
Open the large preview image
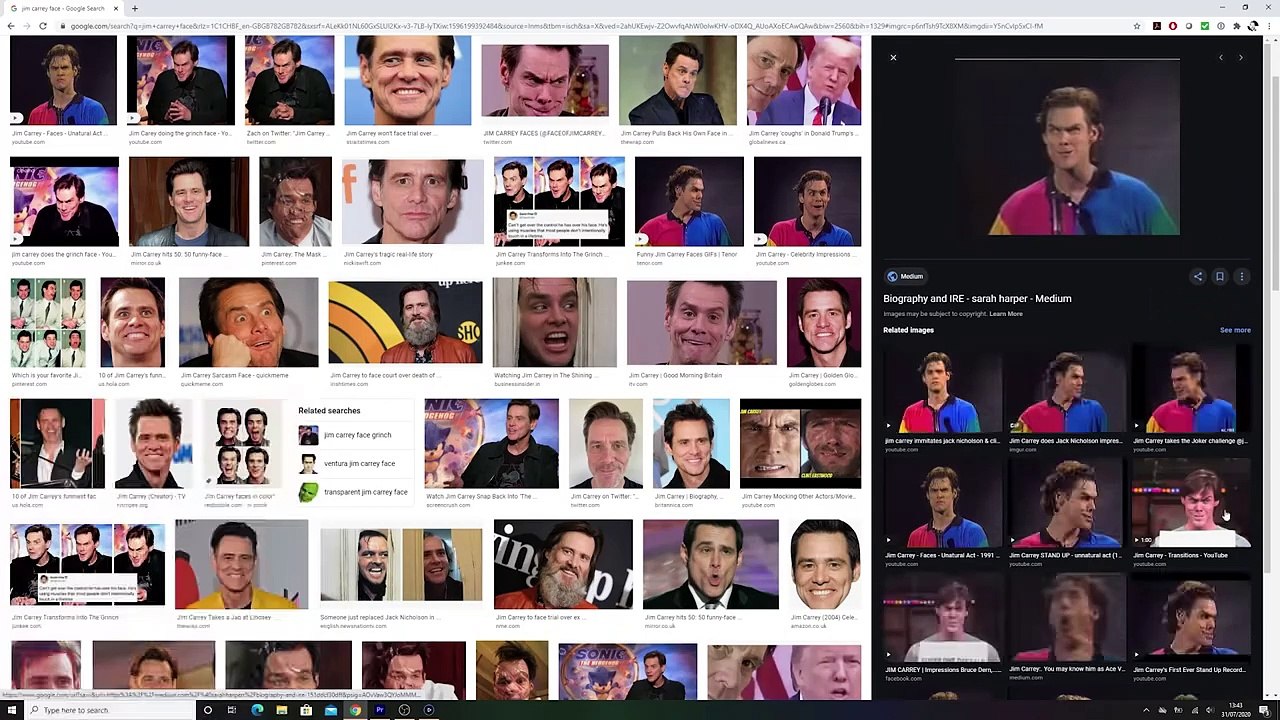click(1067, 148)
